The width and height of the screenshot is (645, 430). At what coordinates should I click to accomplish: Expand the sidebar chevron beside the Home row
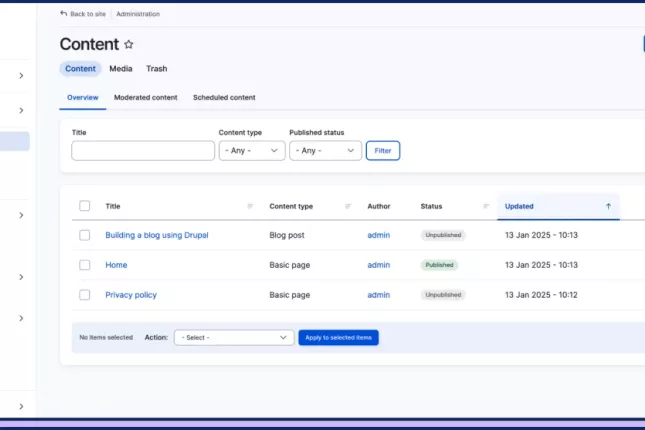click(21, 277)
